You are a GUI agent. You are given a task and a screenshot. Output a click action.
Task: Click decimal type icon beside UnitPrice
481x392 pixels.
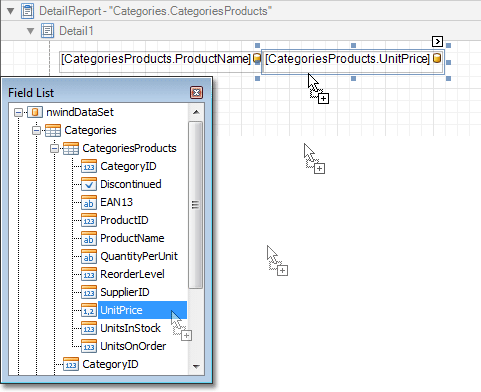point(89,310)
